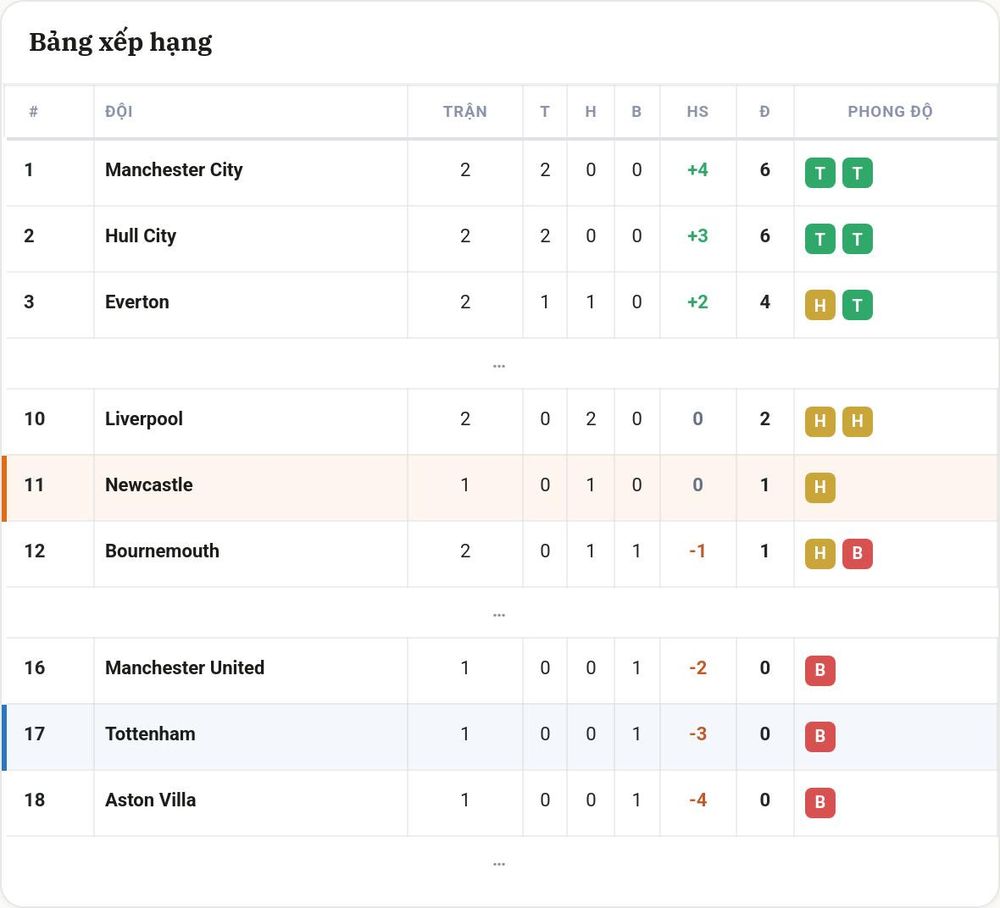Click Tottenham's red B form badge
The width and height of the screenshot is (1000, 908).
point(820,736)
